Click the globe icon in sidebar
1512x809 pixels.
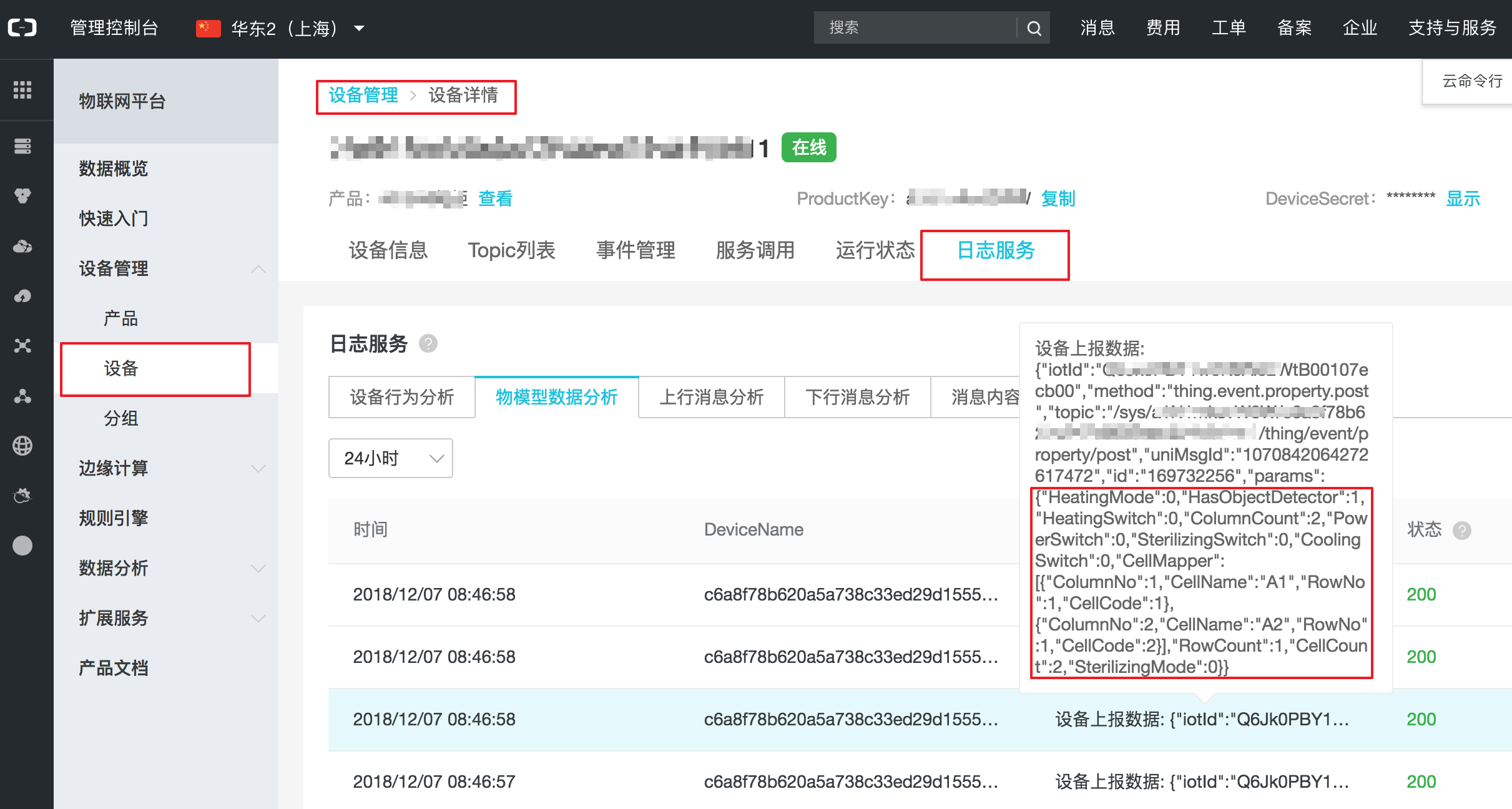coord(22,446)
